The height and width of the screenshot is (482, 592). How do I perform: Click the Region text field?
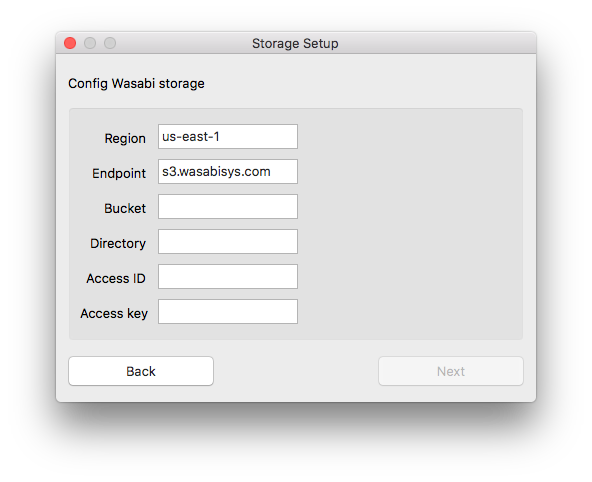228,136
